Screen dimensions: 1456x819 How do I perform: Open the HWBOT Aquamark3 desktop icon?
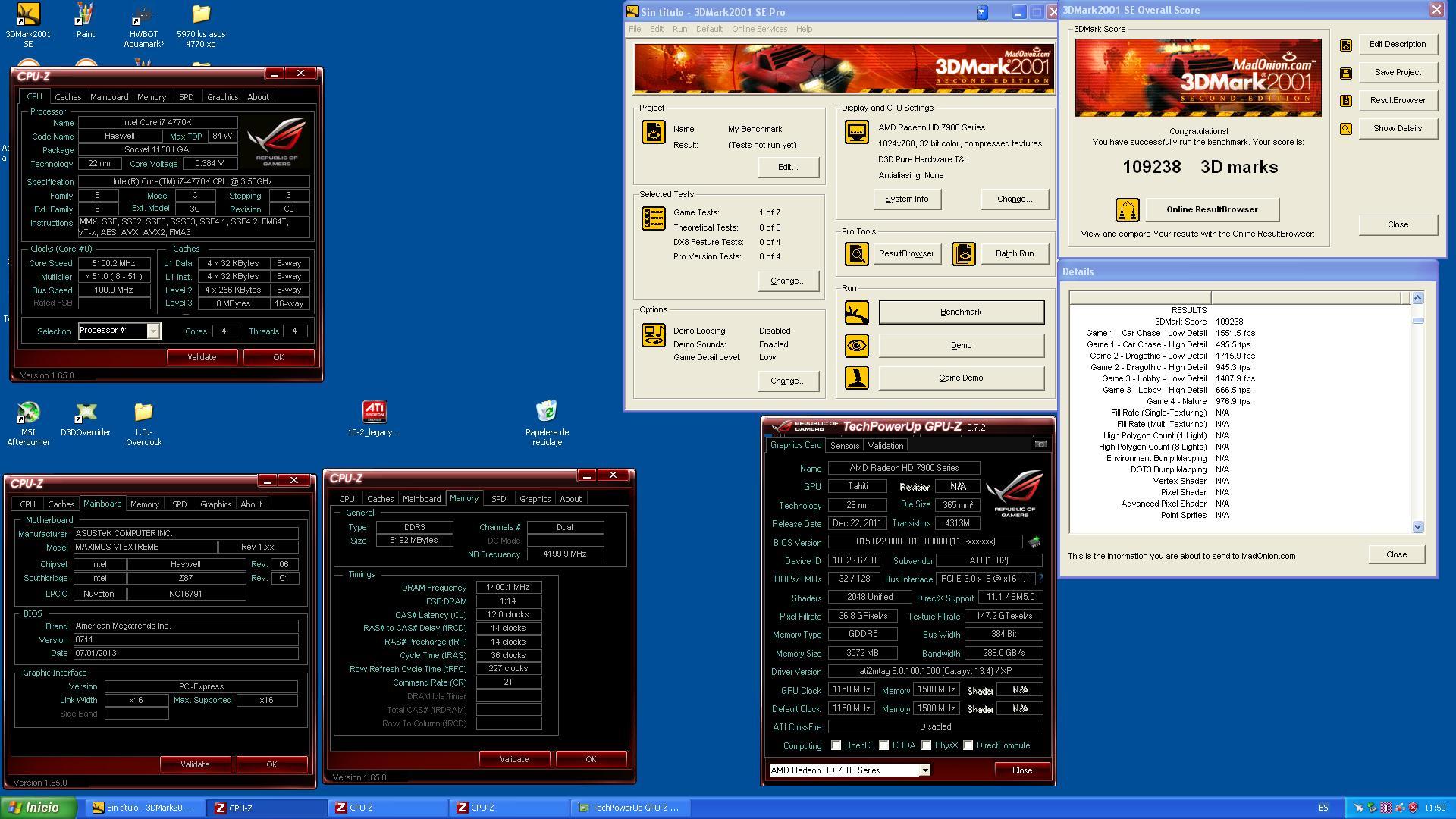[x=143, y=24]
